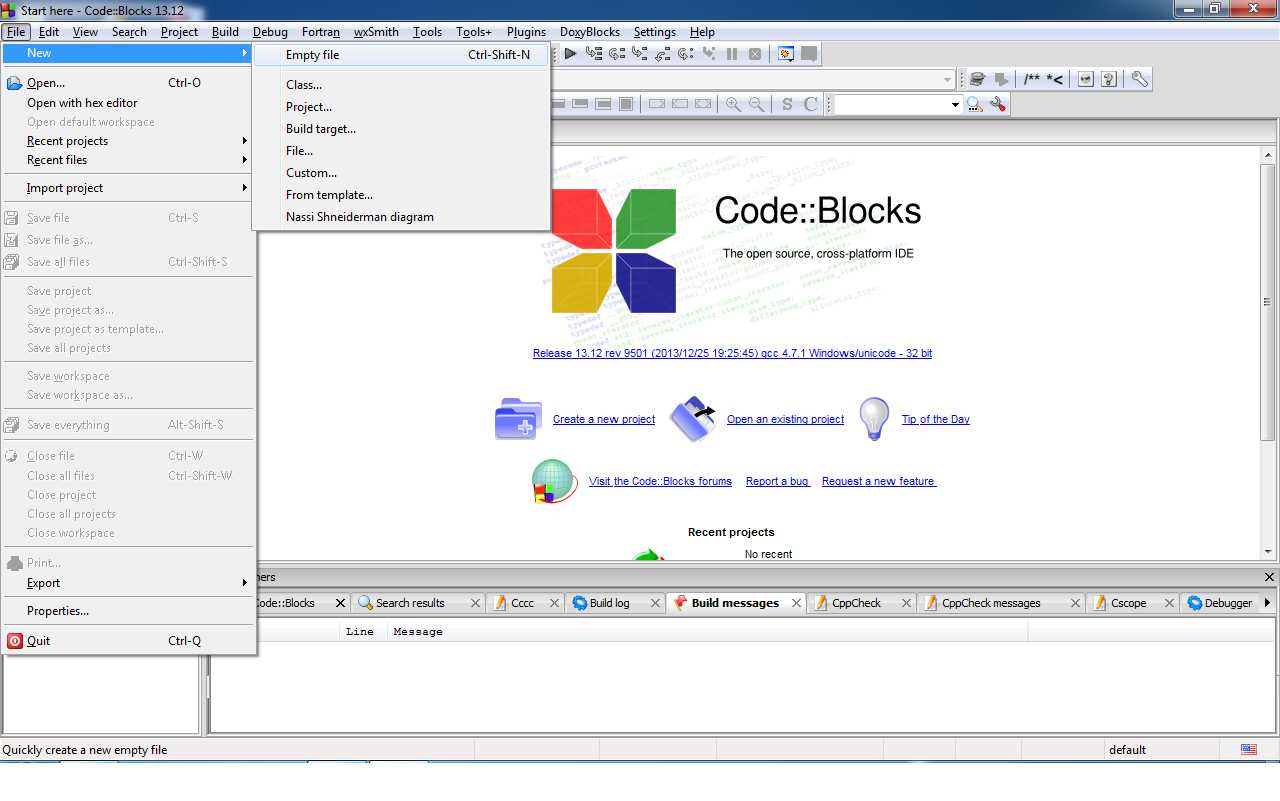Expand the Recent projects submenu
The image size is (1280, 801).
coord(128,141)
